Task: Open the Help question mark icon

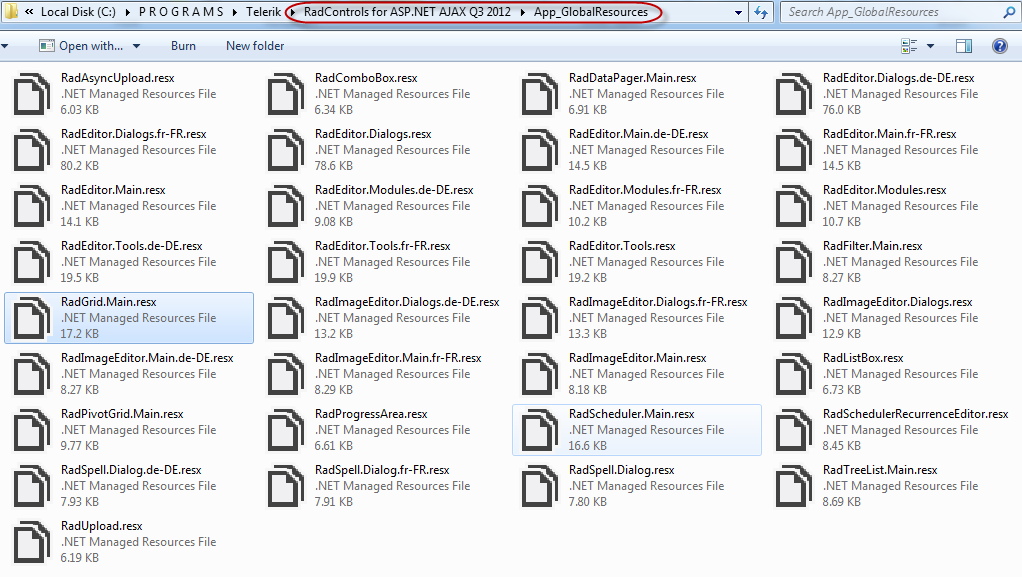Action: pos(999,46)
